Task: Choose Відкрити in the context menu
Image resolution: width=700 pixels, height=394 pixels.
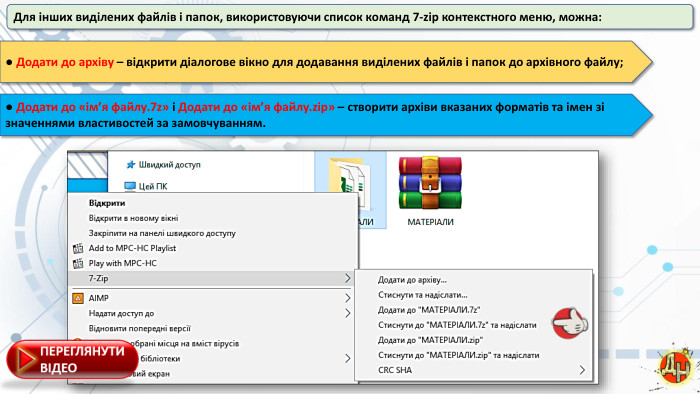Action: (107, 203)
